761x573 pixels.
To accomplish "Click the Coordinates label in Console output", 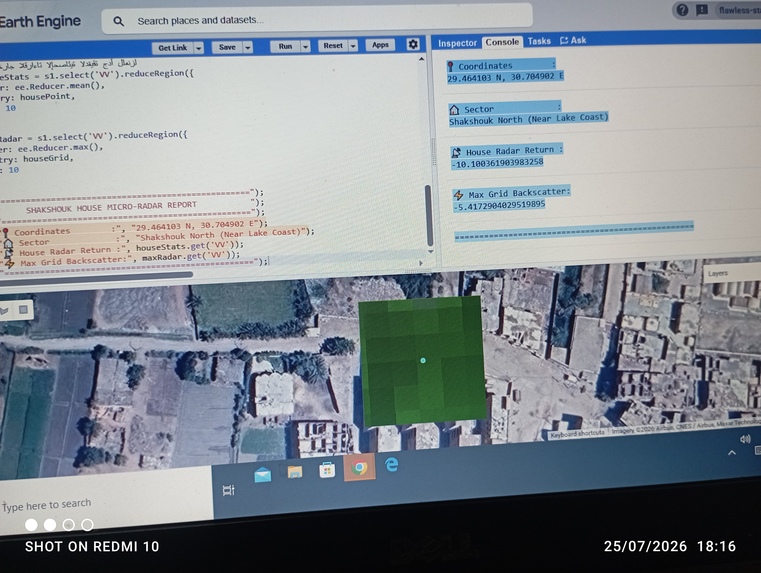I will coord(485,65).
